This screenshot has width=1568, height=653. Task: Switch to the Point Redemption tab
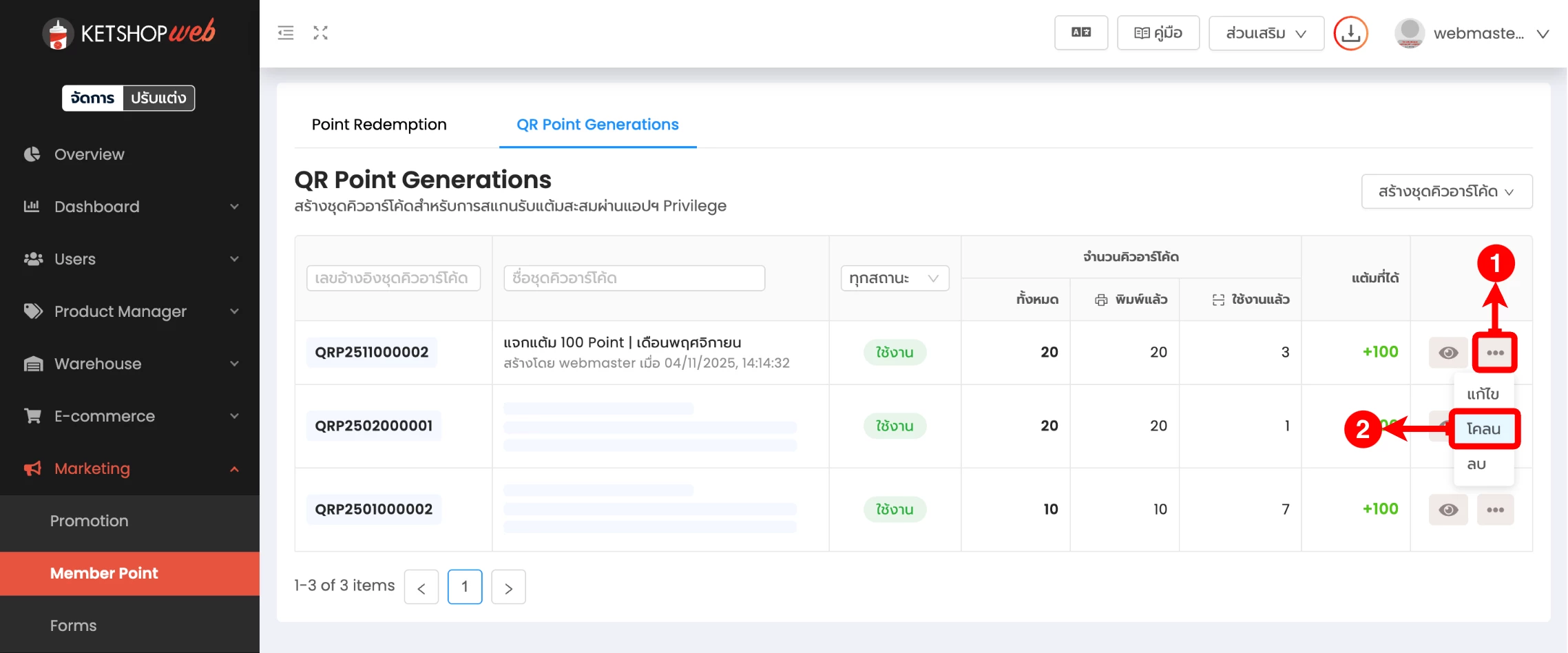pos(379,125)
